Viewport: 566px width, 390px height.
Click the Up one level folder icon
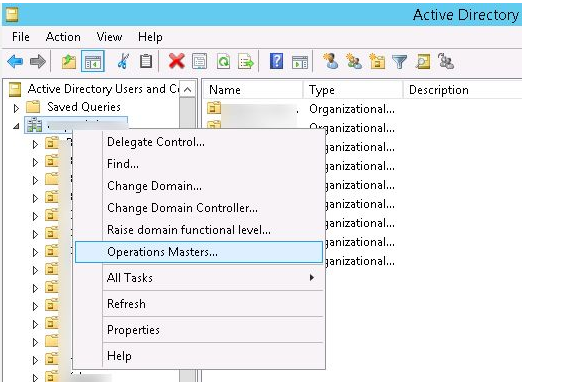69,61
